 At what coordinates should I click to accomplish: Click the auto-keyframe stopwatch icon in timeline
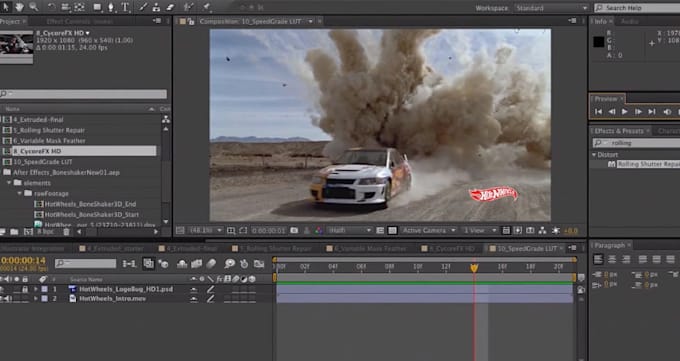click(244, 263)
